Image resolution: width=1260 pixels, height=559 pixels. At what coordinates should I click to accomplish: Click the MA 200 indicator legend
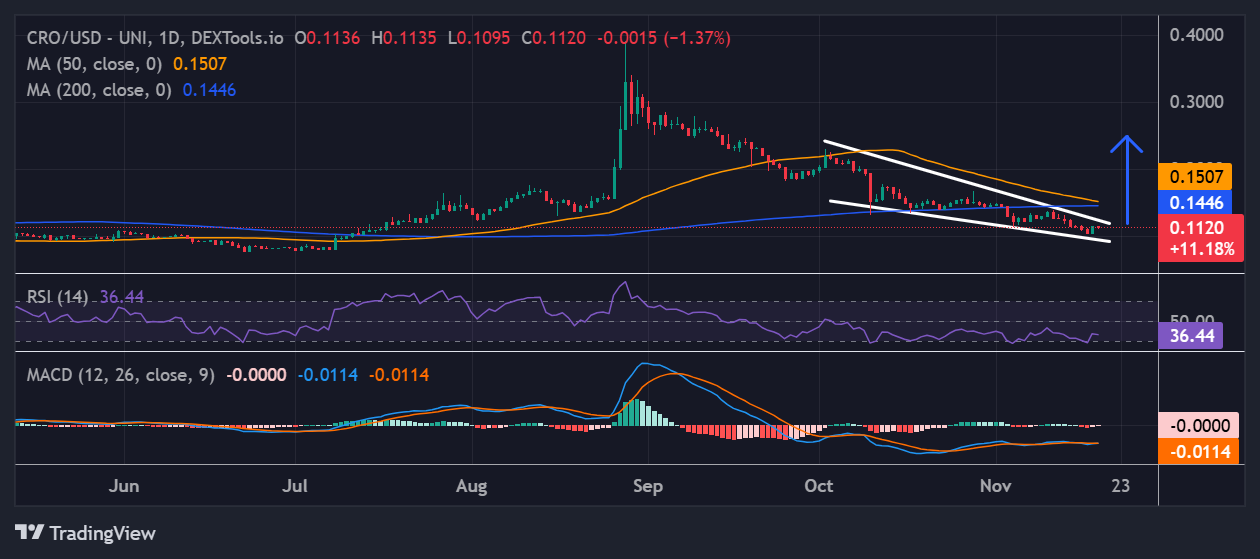[96, 90]
